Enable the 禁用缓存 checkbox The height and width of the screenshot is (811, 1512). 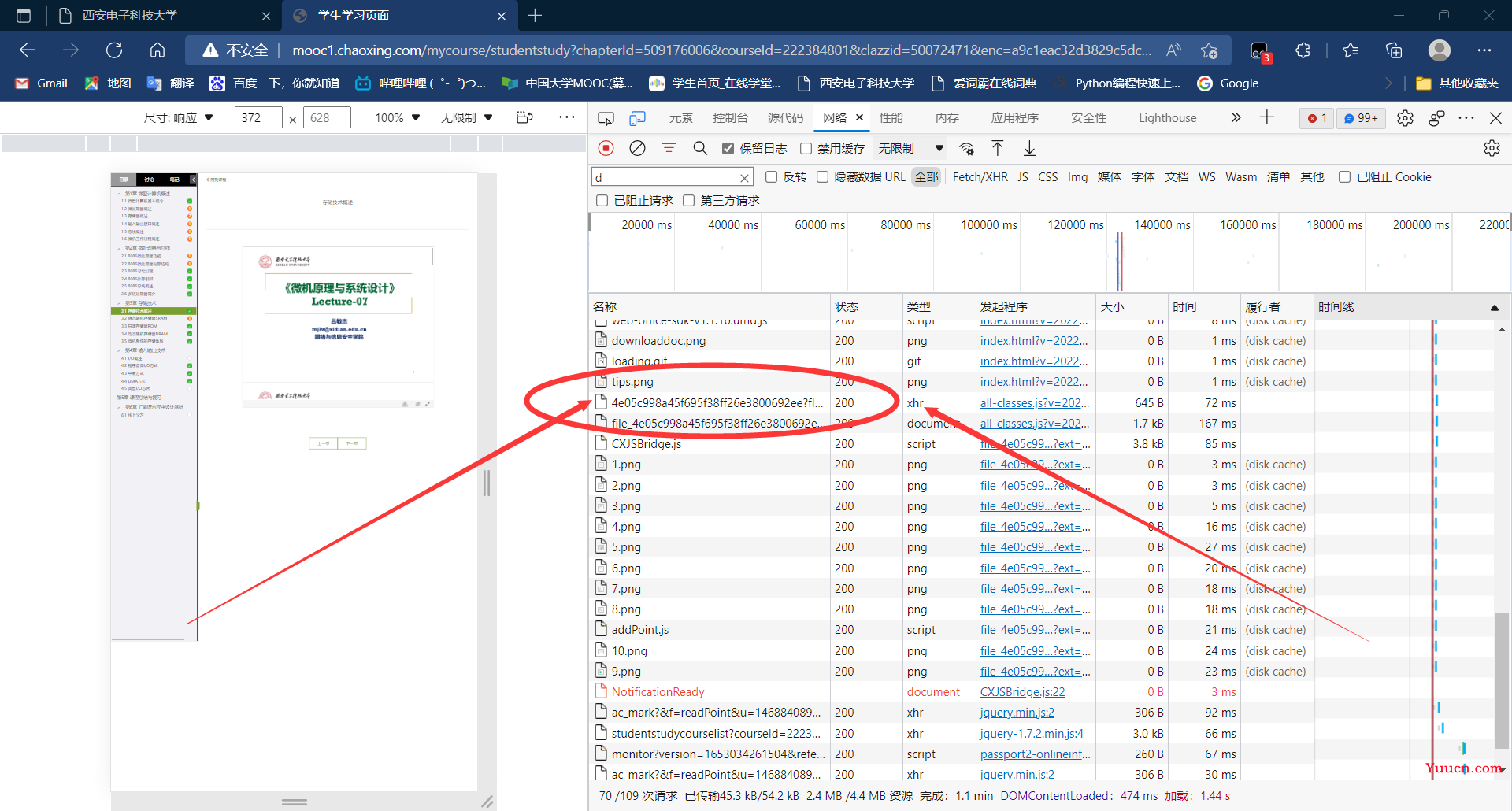point(806,148)
